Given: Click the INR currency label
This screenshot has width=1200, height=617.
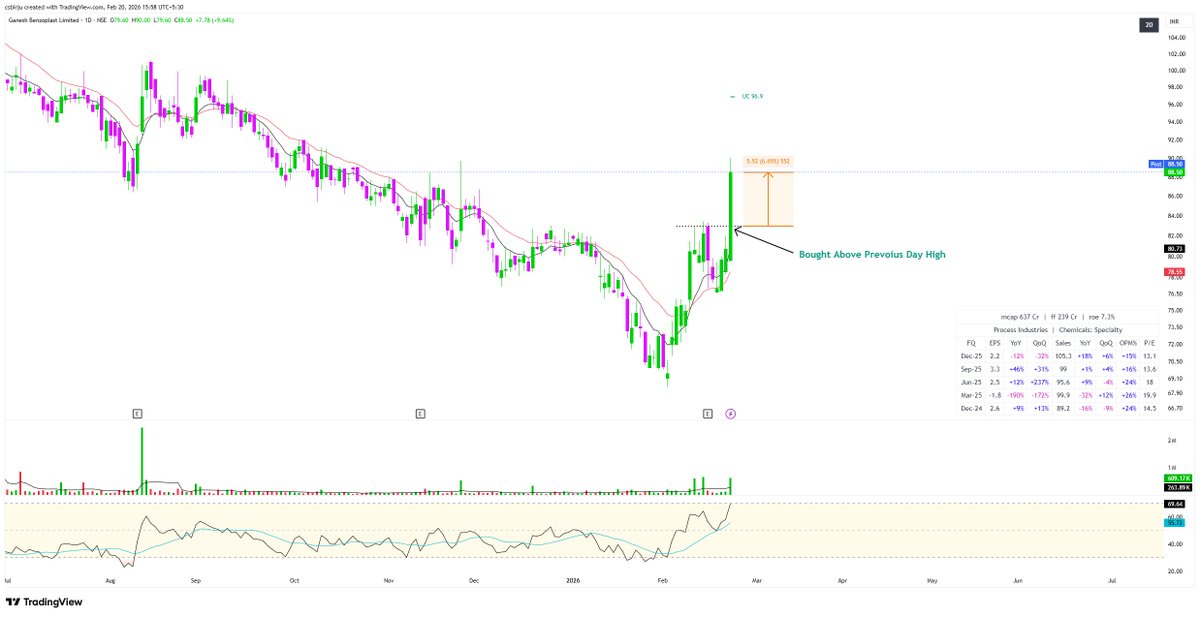Looking at the screenshot, I should tap(1176, 22).
